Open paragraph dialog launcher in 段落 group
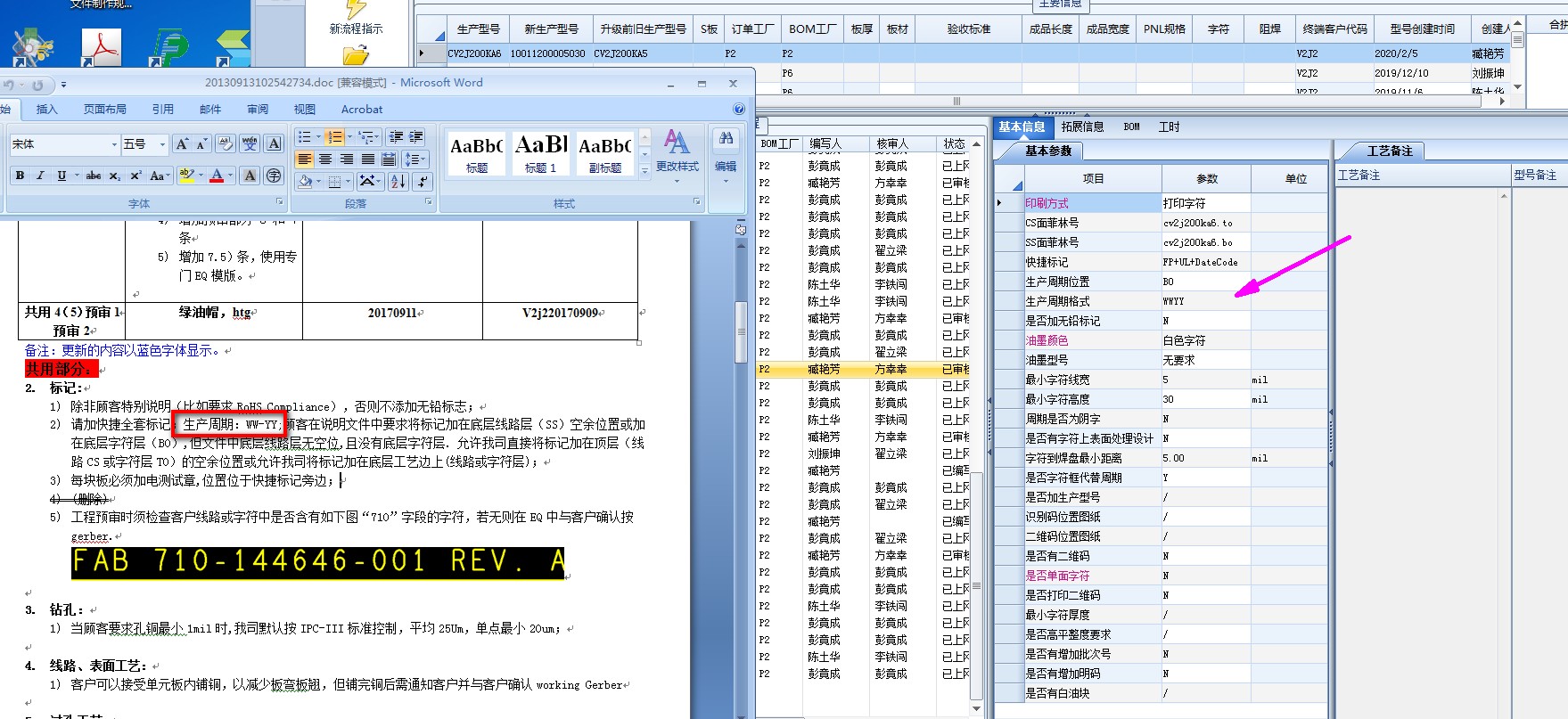This screenshot has width=1568, height=719. [x=429, y=202]
